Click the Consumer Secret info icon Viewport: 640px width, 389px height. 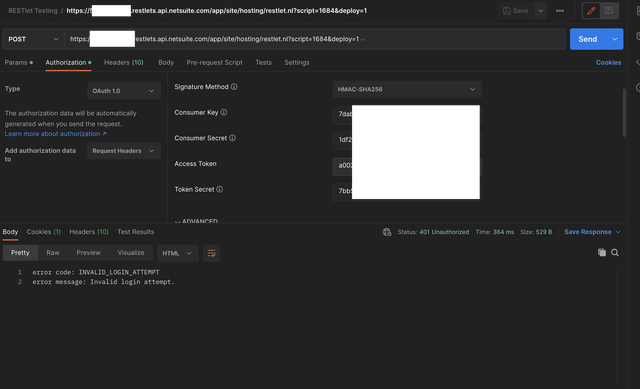coord(232,138)
